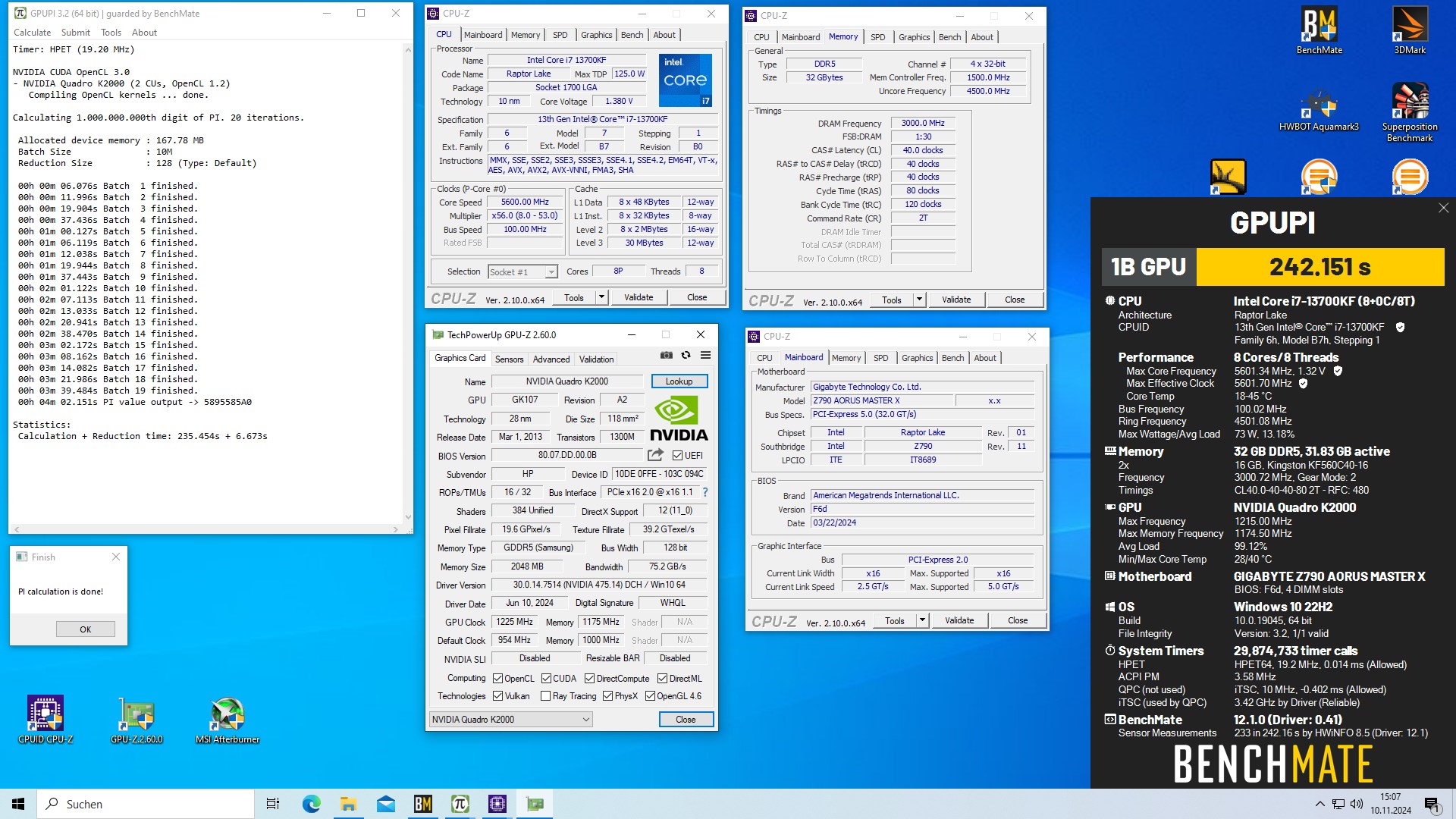This screenshot has width=1456, height=819.
Task: Toggle the UEFI checkbox in GPU-Z
Action: [677, 456]
